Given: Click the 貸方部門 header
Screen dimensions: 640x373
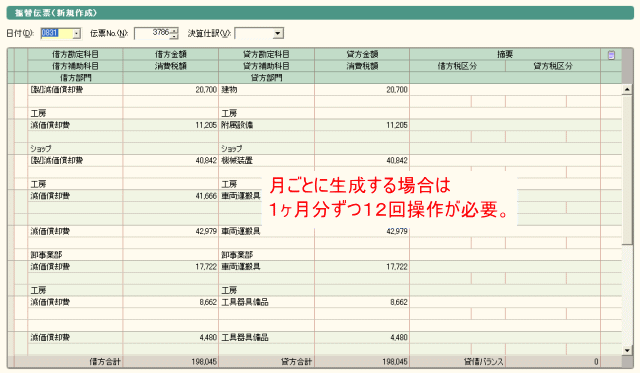Looking at the screenshot, I should (x=266, y=78).
